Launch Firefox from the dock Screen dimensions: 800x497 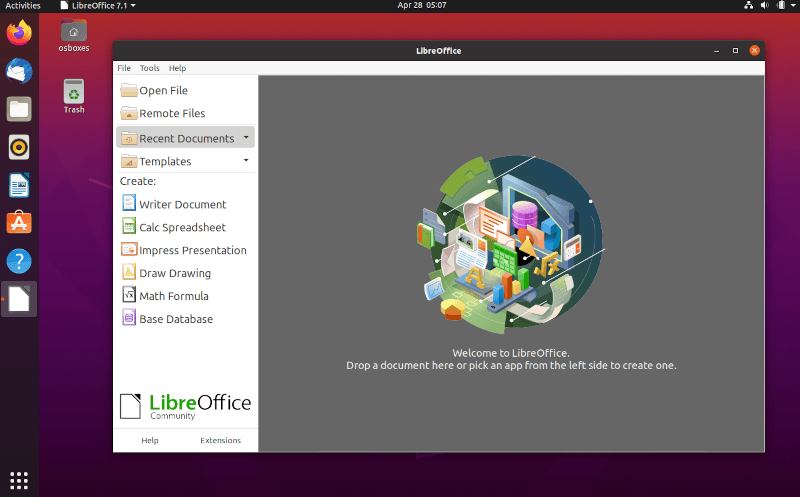(19, 33)
